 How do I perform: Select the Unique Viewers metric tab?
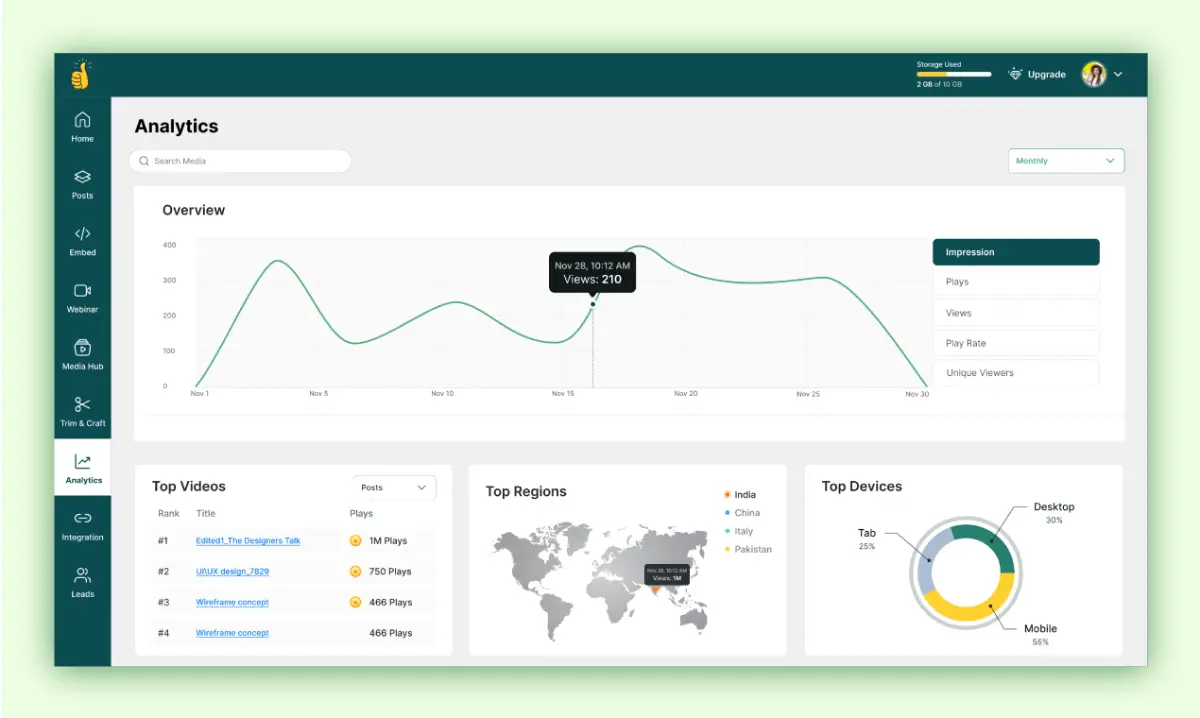(x=1016, y=373)
